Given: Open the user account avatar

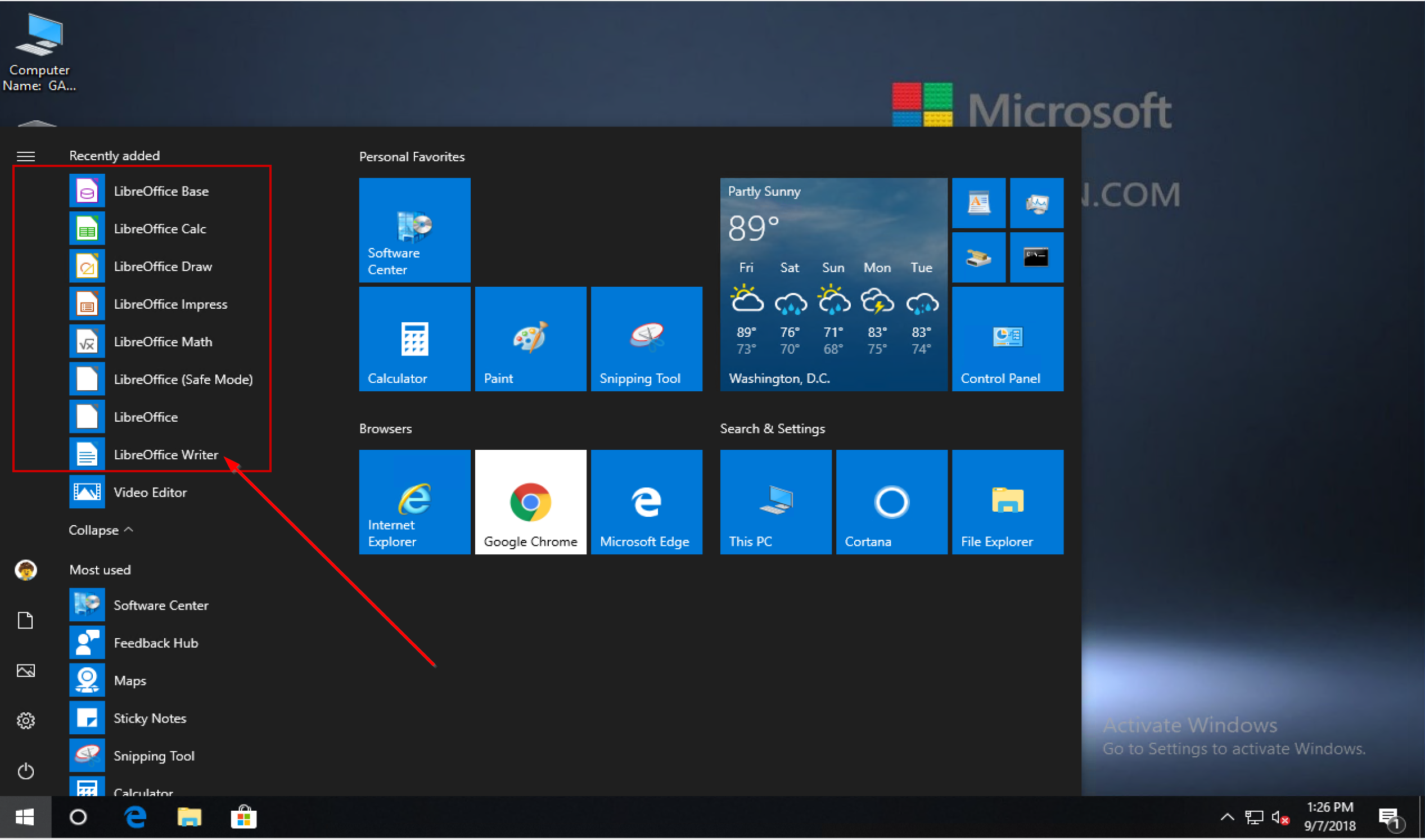Looking at the screenshot, I should point(25,570).
